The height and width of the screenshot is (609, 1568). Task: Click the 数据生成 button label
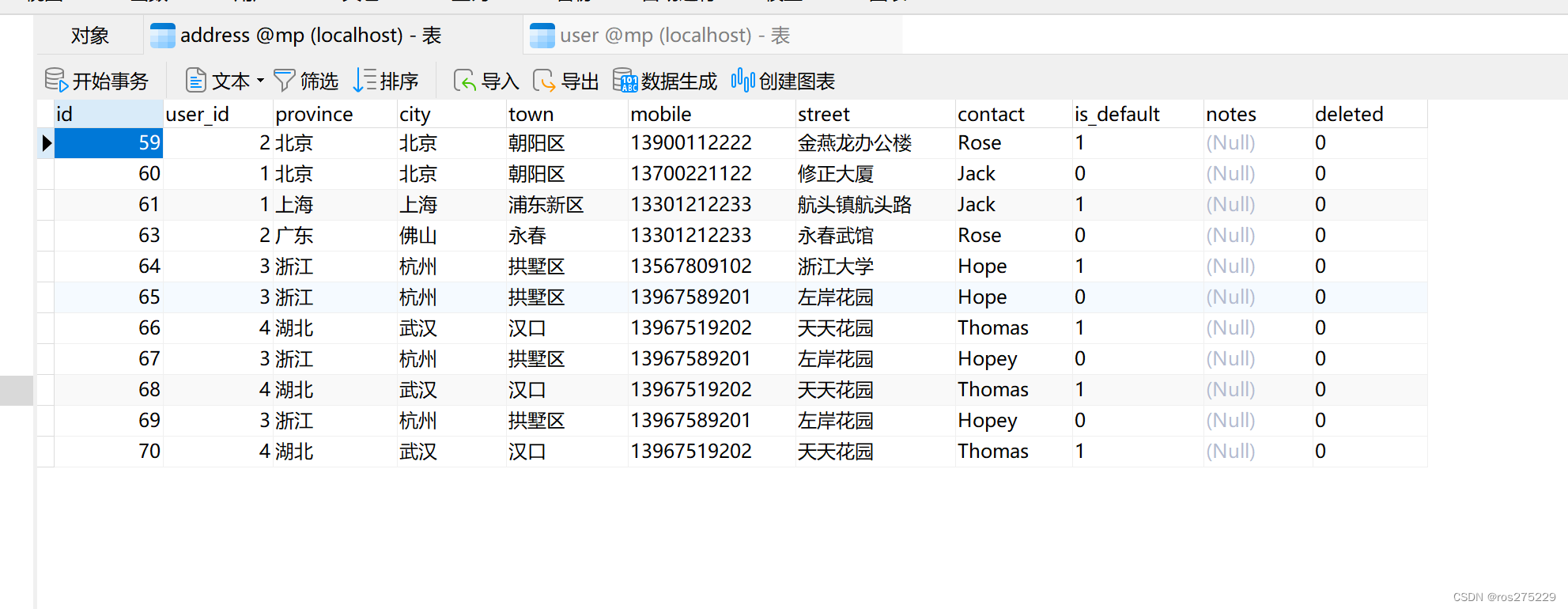click(x=679, y=81)
